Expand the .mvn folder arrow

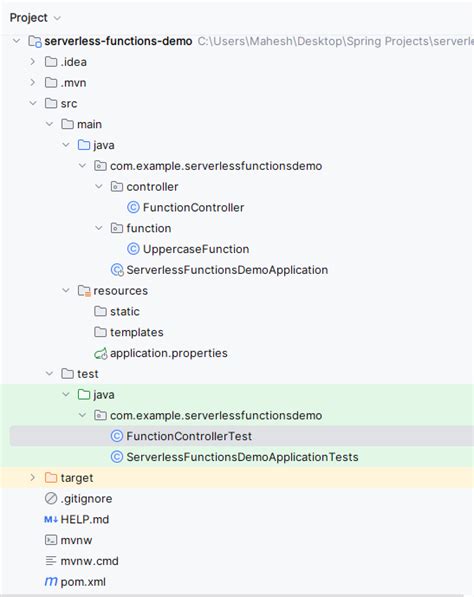[x=33, y=82]
